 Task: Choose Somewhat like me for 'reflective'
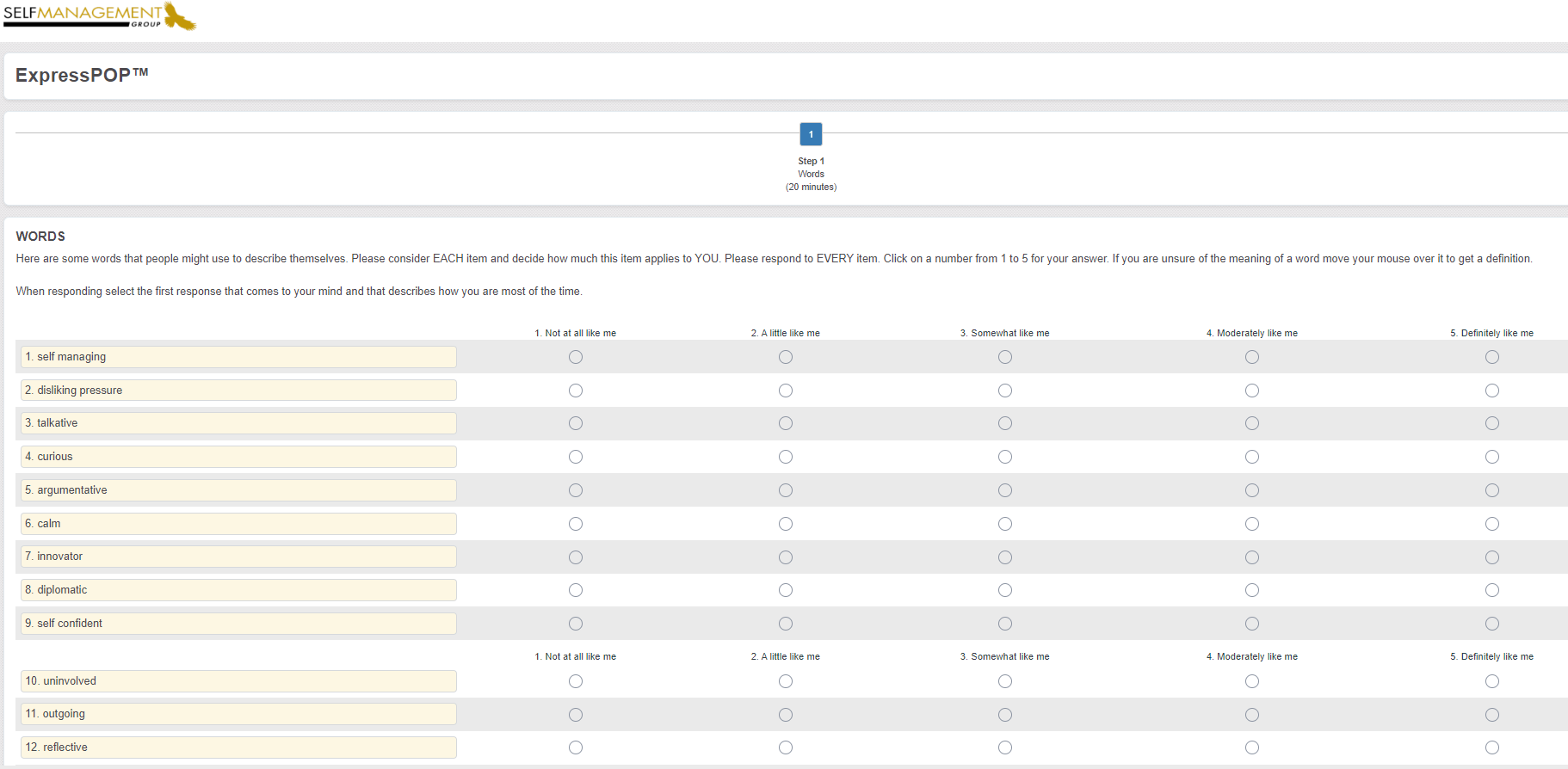click(x=1005, y=747)
